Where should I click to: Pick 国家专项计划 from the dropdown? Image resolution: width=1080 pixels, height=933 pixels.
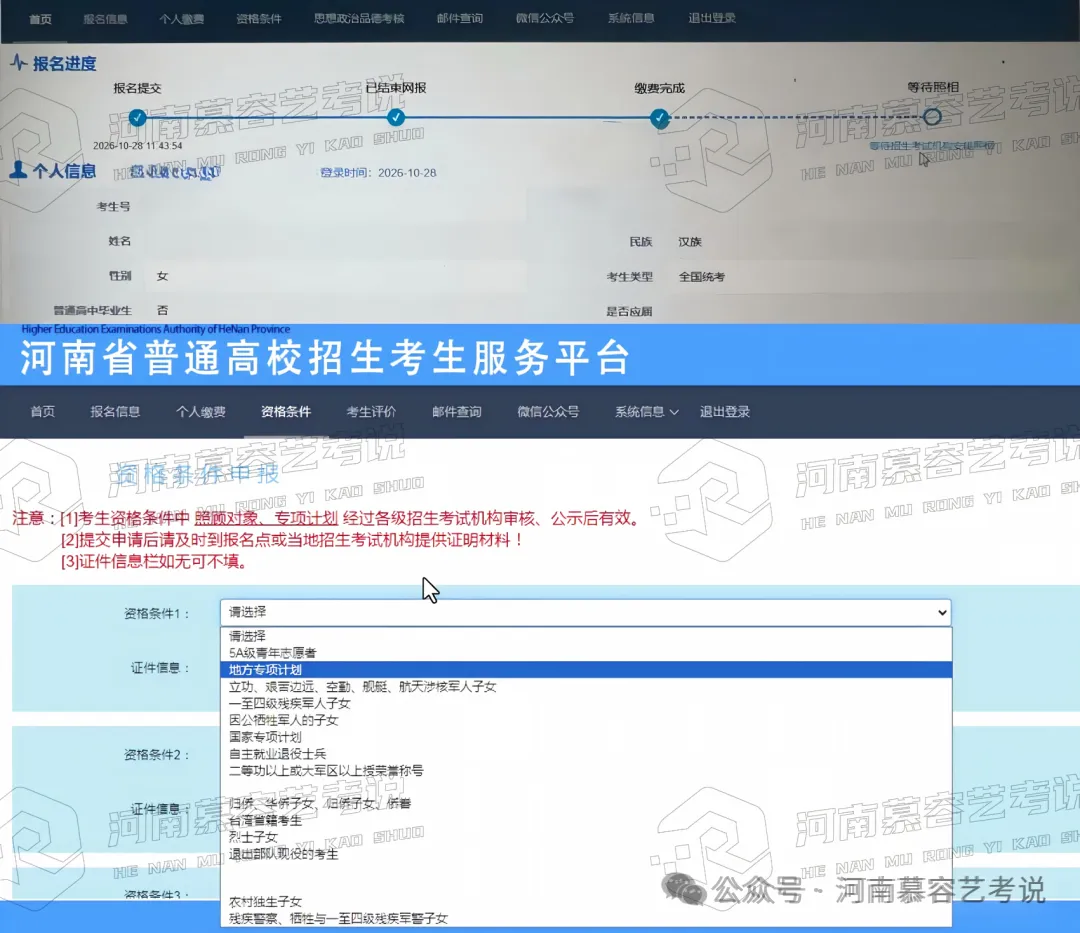pyautogui.click(x=586, y=737)
